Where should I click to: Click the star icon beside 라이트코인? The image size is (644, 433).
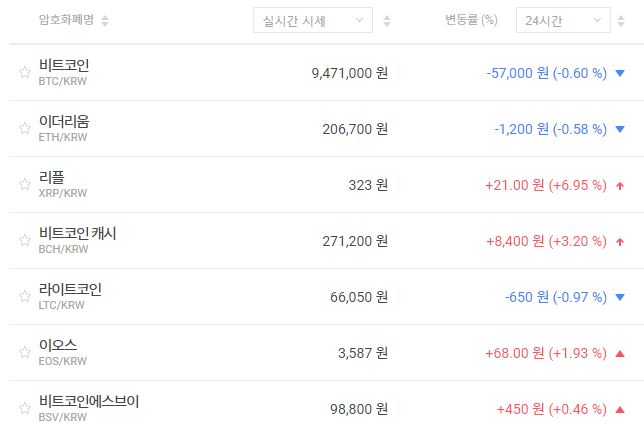click(x=24, y=296)
